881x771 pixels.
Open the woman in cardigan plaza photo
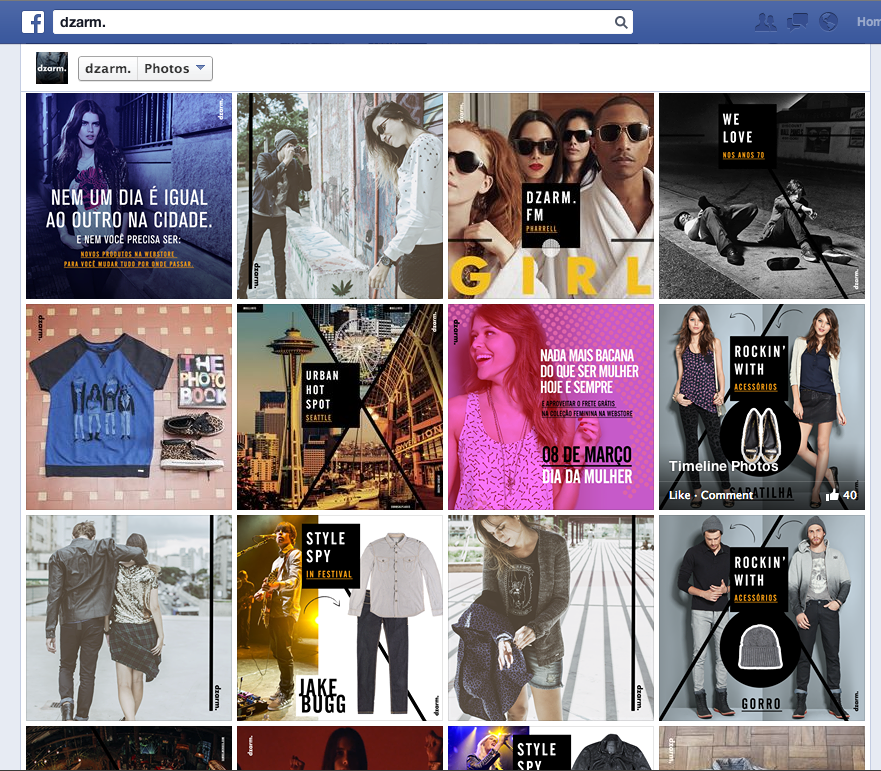pyautogui.click(x=551, y=618)
